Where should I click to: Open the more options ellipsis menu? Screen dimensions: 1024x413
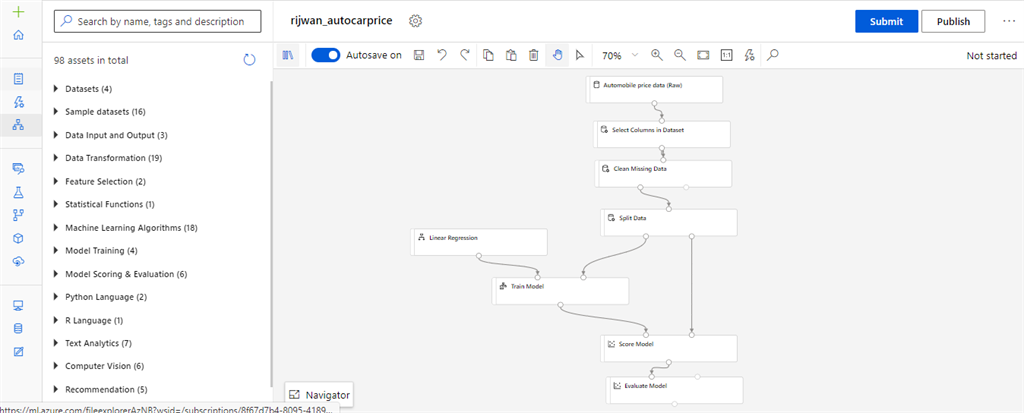coord(1008,22)
